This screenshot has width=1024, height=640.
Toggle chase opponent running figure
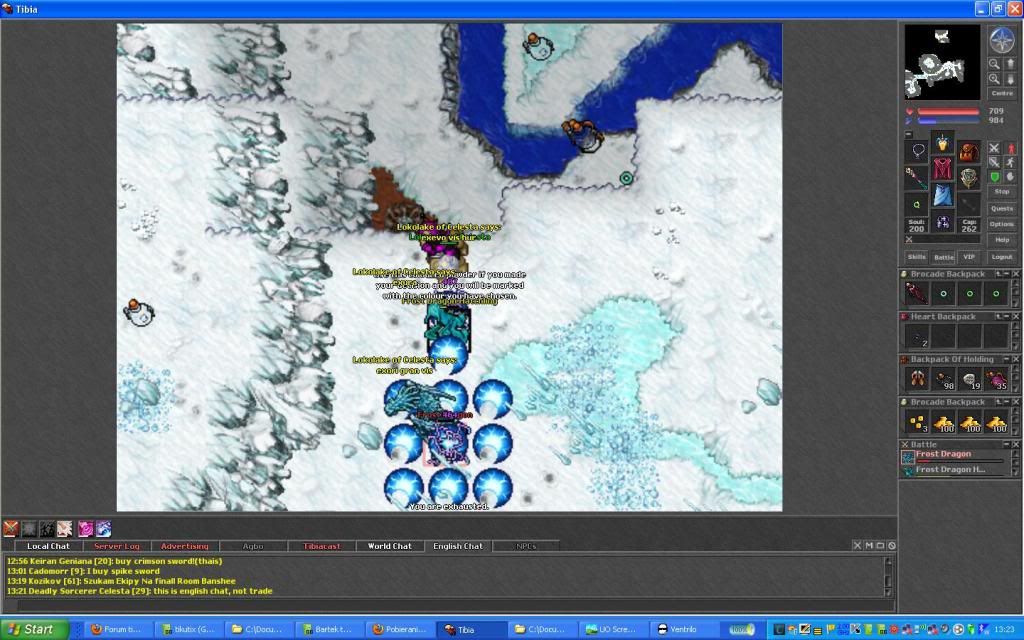1010,163
